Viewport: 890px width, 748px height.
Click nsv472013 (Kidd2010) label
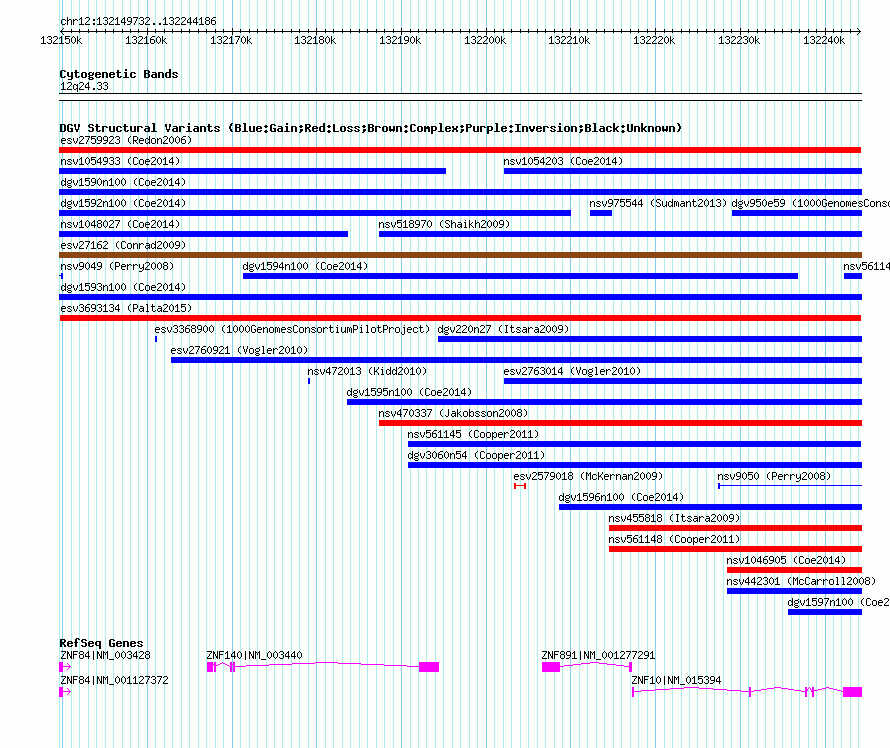(x=367, y=371)
